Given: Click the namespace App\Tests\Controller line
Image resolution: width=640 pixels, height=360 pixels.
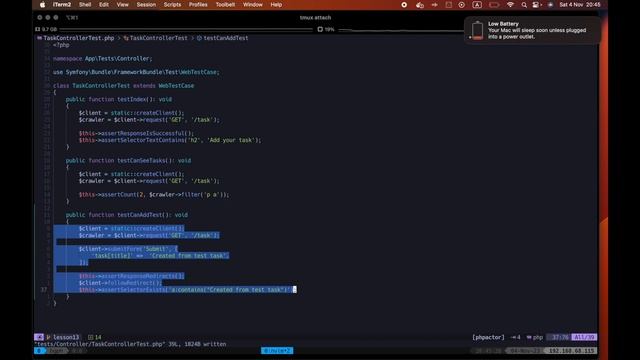Looking at the screenshot, I should point(102,59).
